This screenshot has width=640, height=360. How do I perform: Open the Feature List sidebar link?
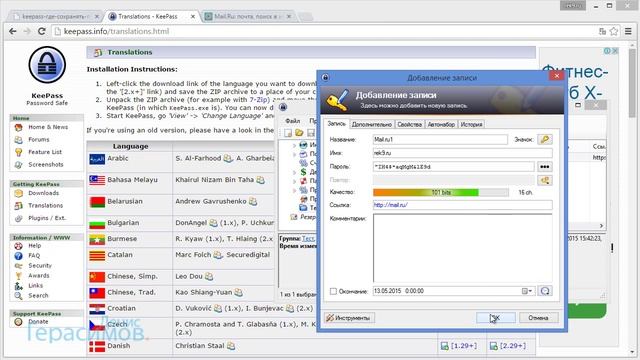45,152
